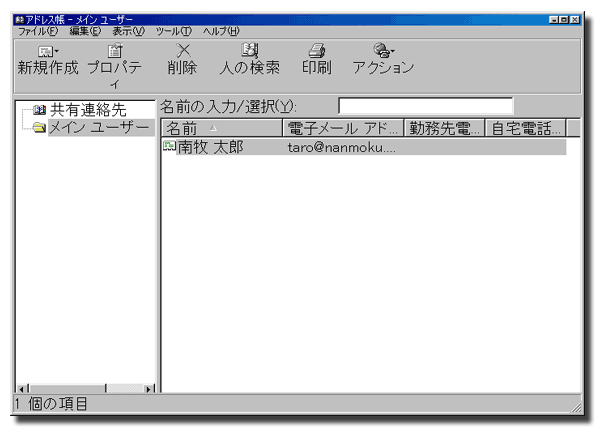Open the アクション dropdown arrow

[393, 51]
